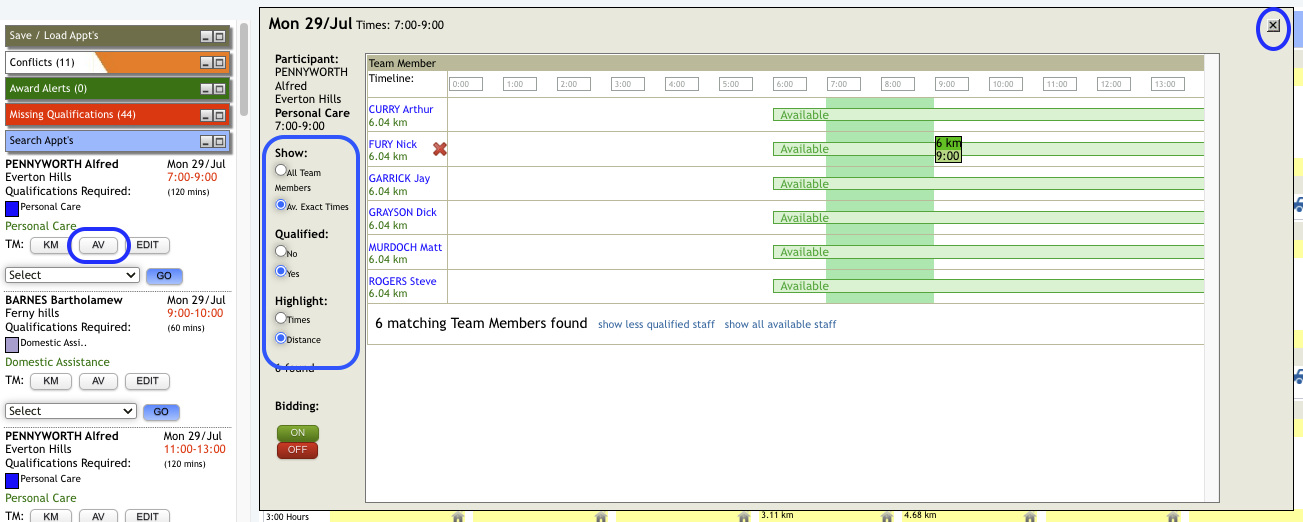
Task: Click '6 matching Team Members found' text
Action: tap(481, 324)
